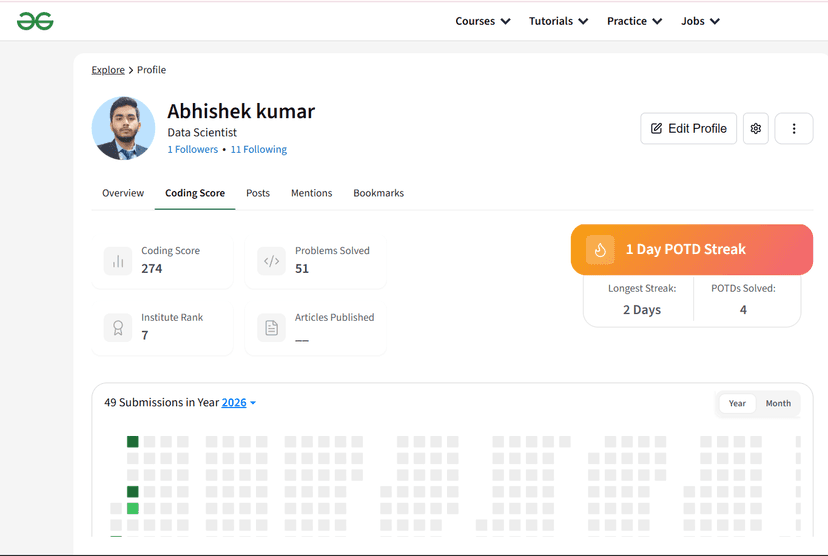Expand the Practice dropdown menu
Image resolution: width=828 pixels, height=556 pixels.
634,21
